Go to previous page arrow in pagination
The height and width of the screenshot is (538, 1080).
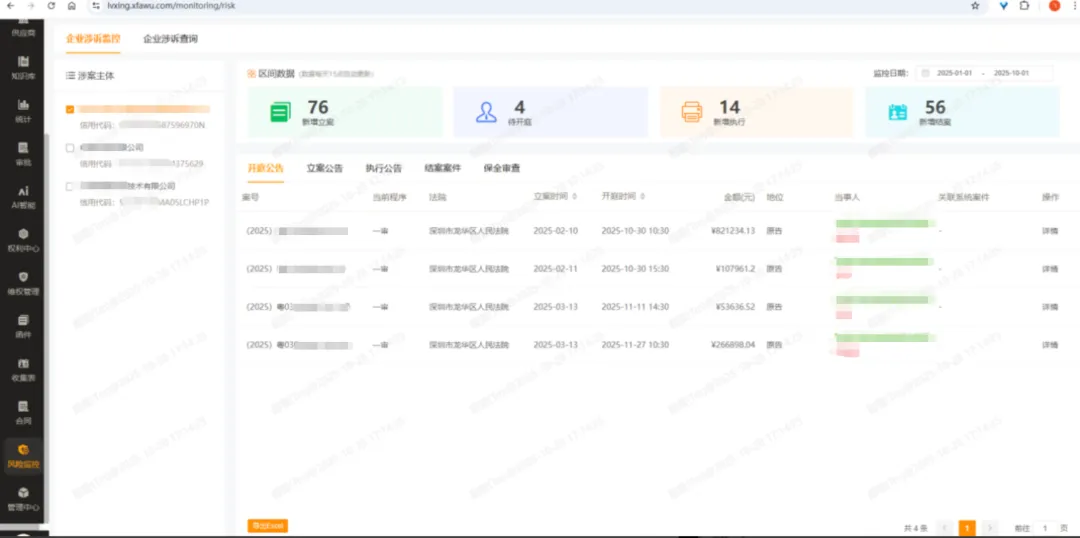pos(944,528)
